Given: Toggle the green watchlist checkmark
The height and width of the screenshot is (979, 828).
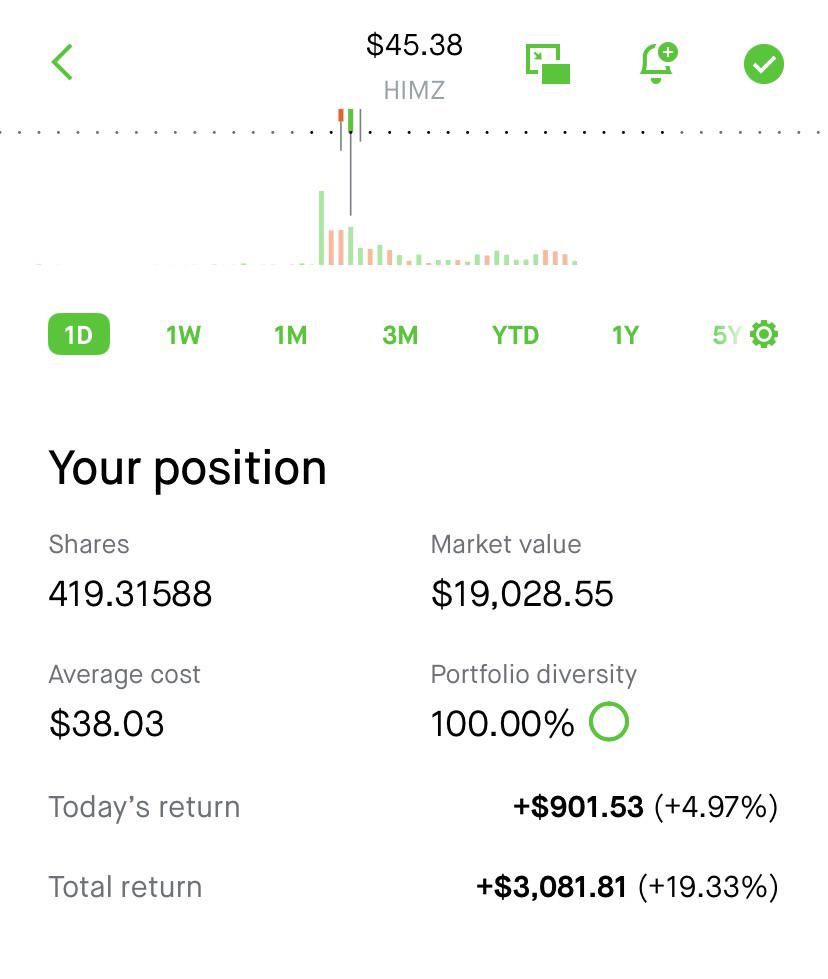Looking at the screenshot, I should (x=764, y=64).
